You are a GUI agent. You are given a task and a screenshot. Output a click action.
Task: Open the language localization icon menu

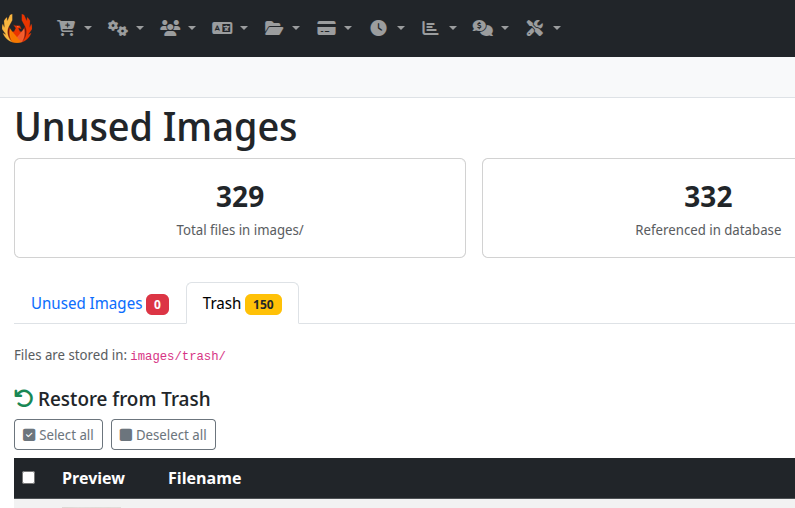[x=222, y=28]
